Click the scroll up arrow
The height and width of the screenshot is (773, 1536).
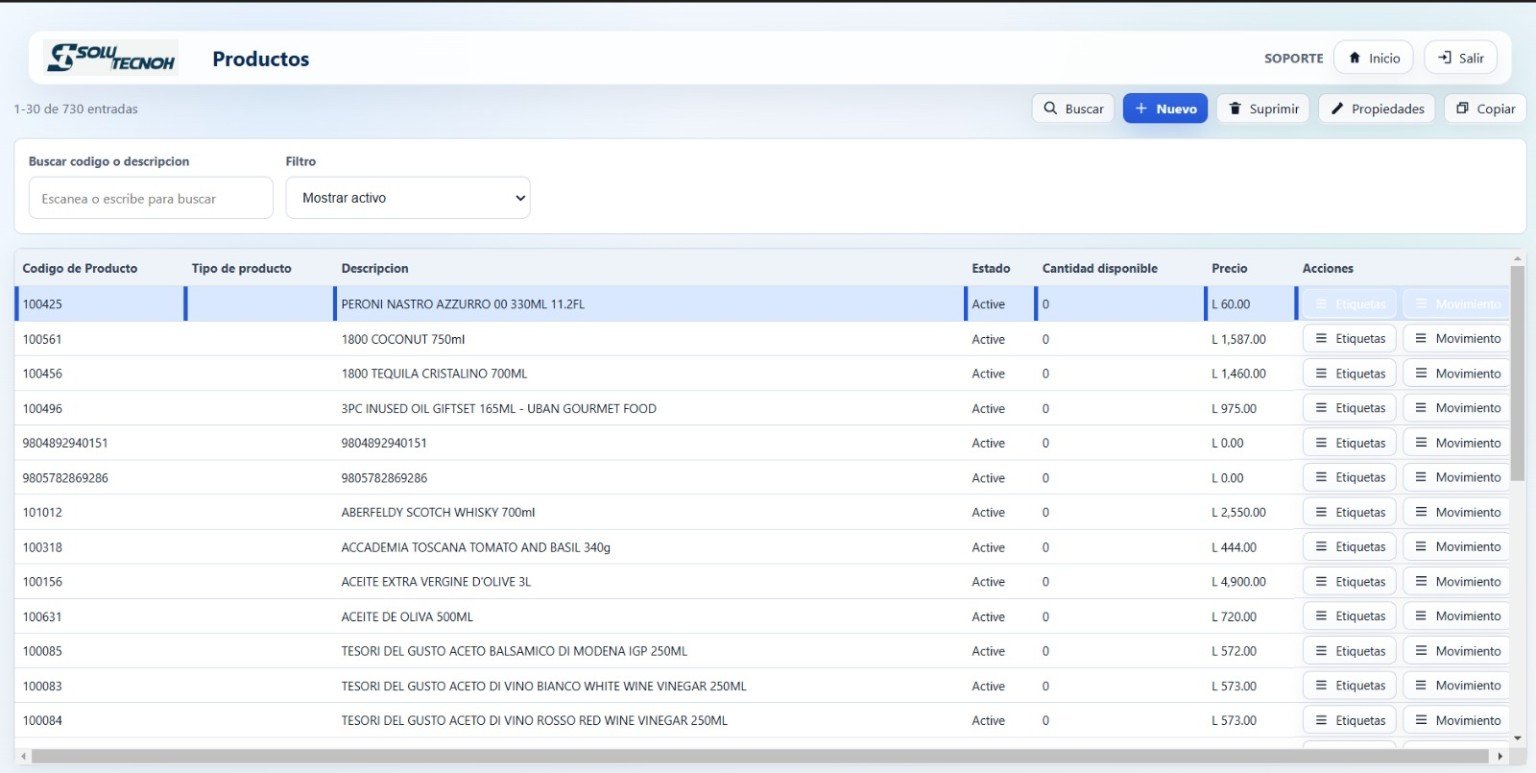[x=1518, y=258]
